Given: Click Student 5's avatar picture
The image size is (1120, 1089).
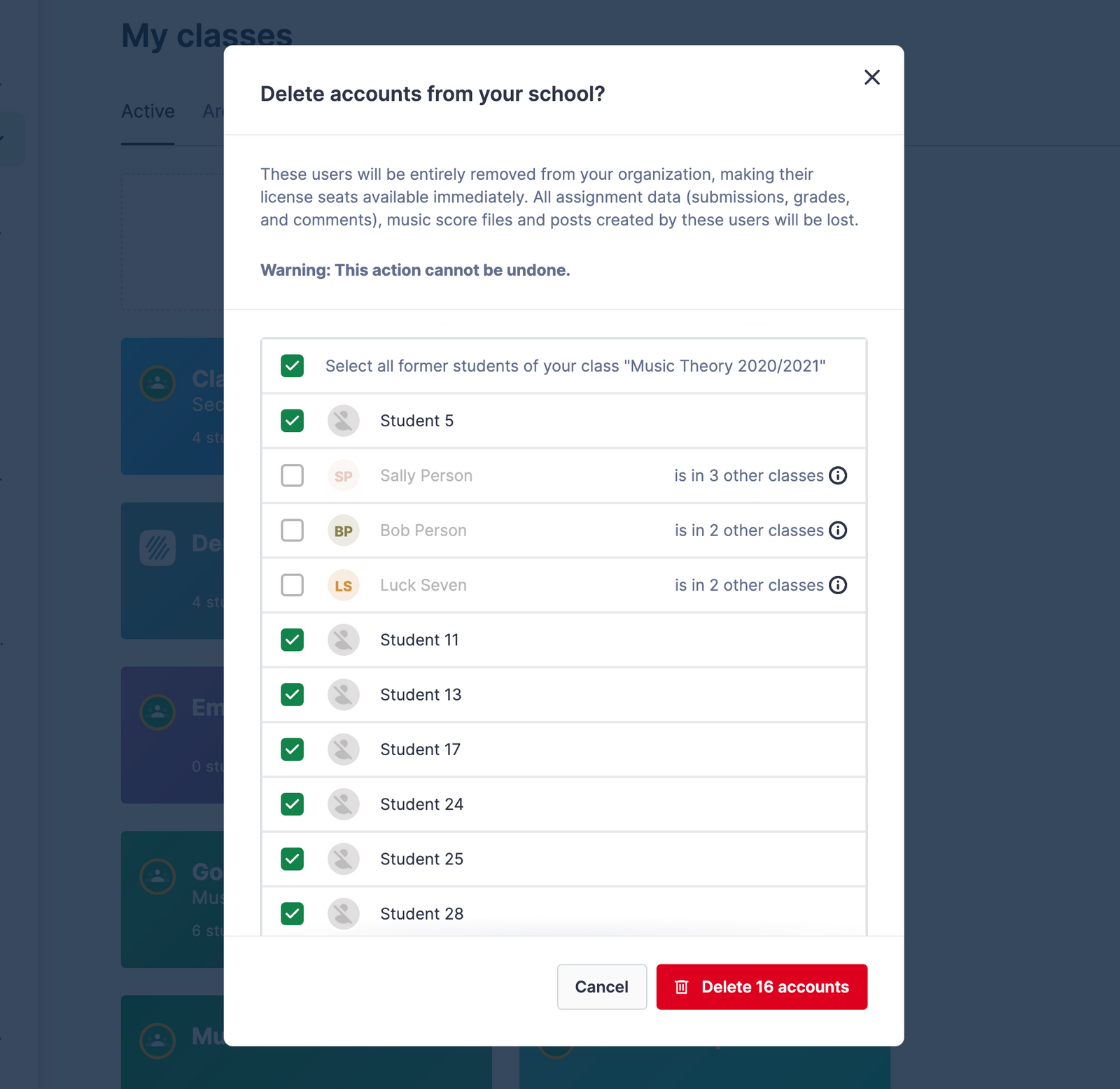Looking at the screenshot, I should [344, 421].
